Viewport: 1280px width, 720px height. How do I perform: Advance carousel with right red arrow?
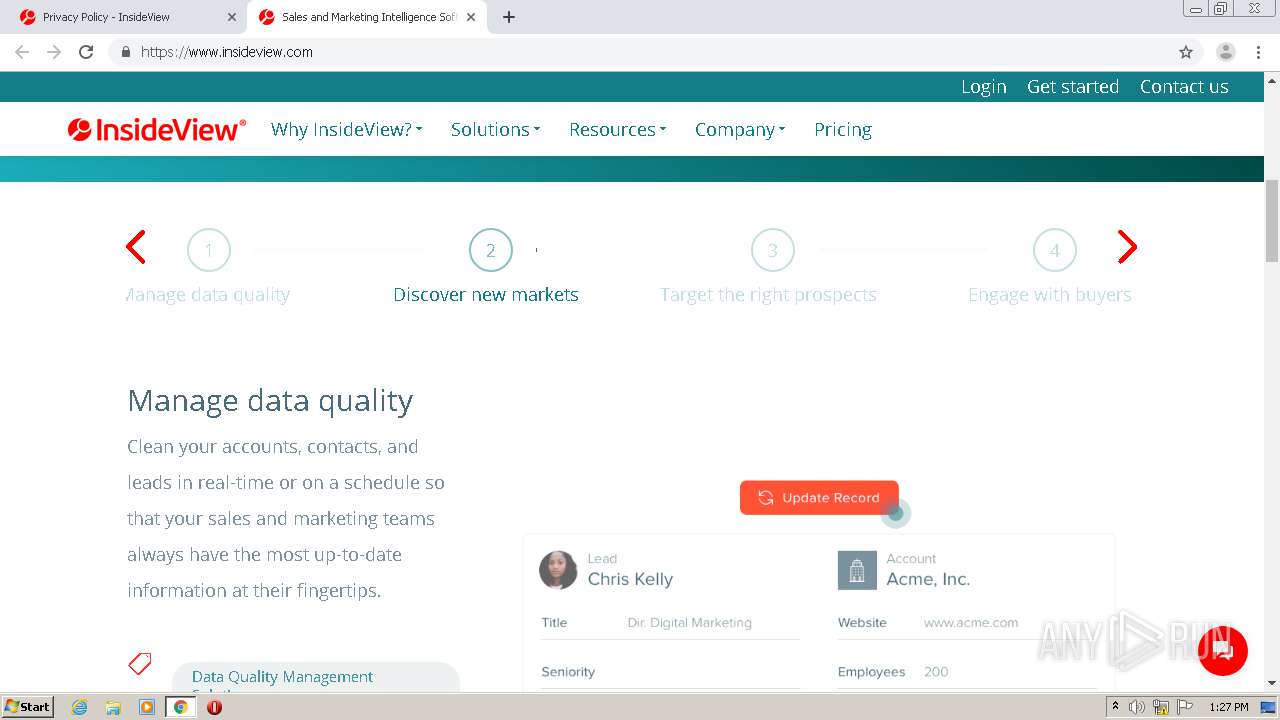point(1127,247)
